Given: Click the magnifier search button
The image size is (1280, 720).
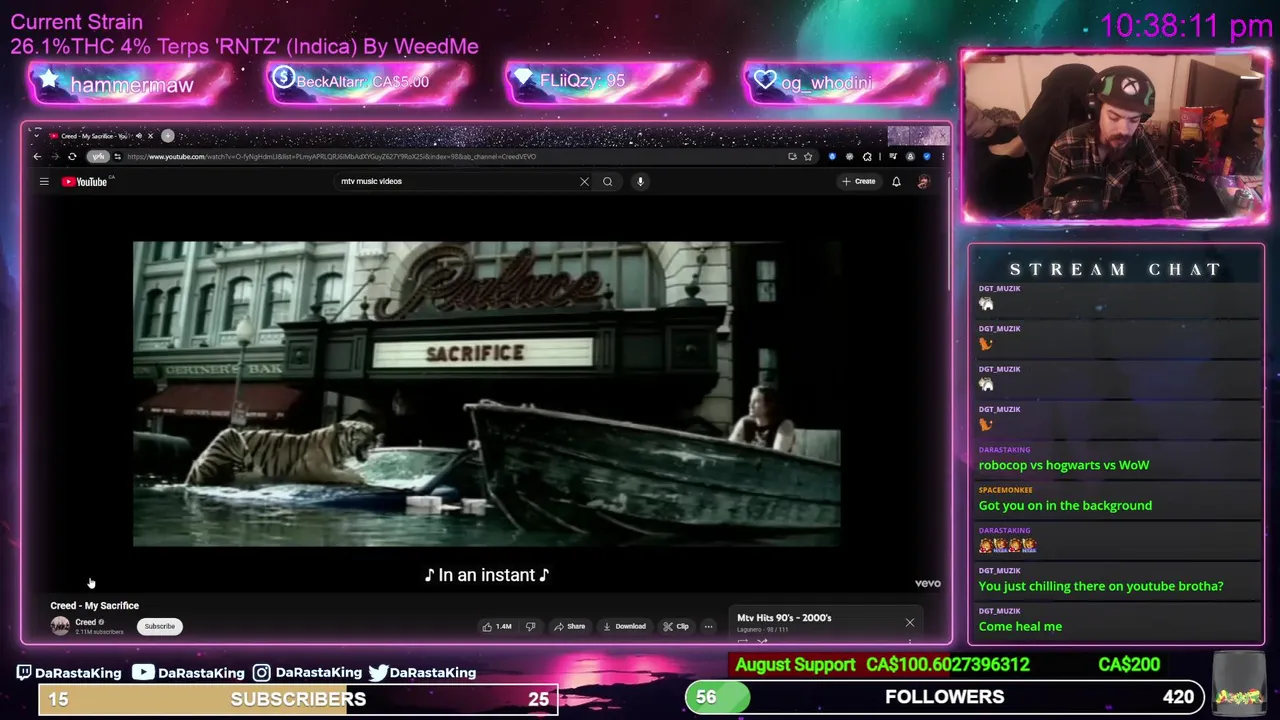Looking at the screenshot, I should tap(607, 181).
